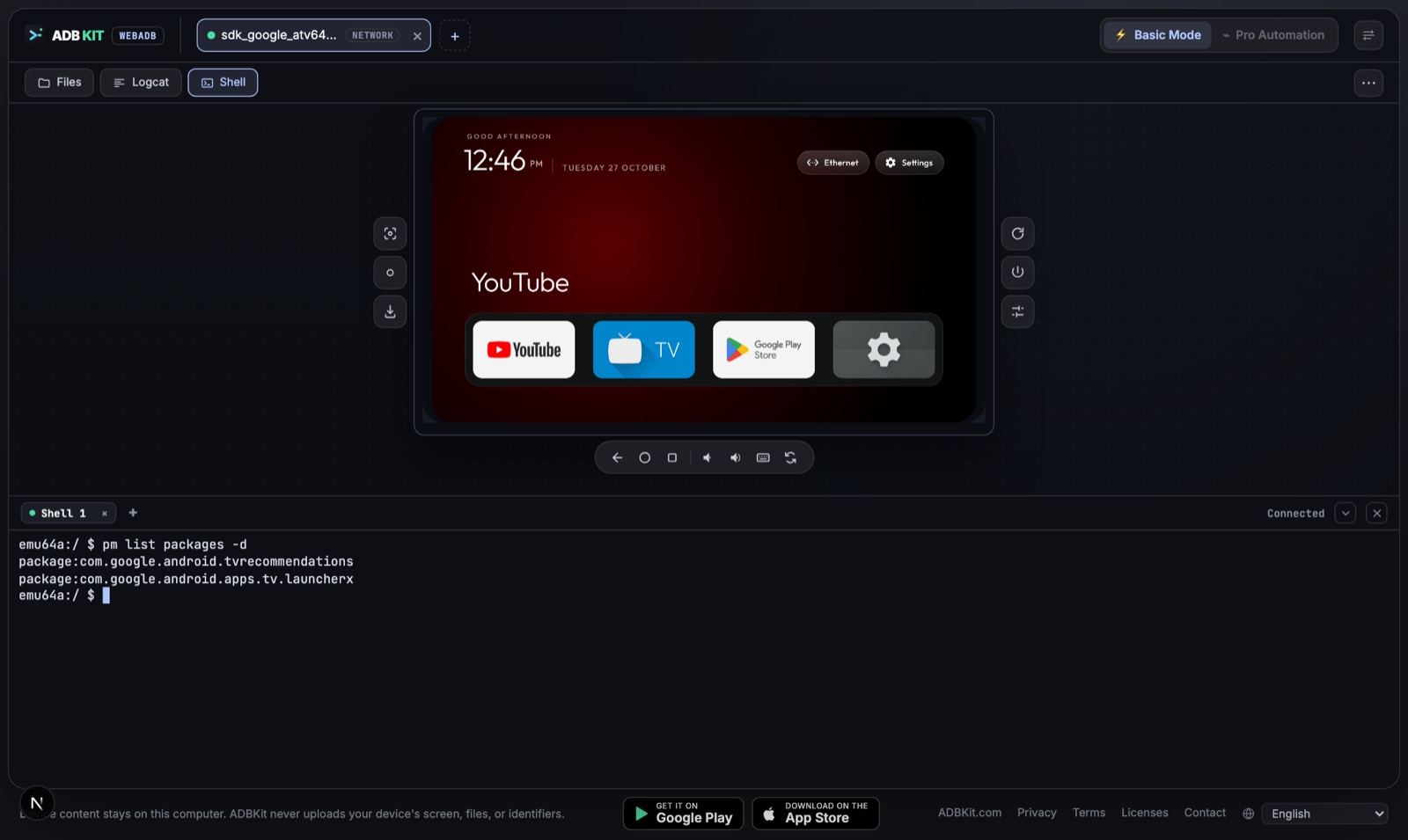Open the Contact link
Viewport: 1408px width, 840px height.
coord(1205,813)
